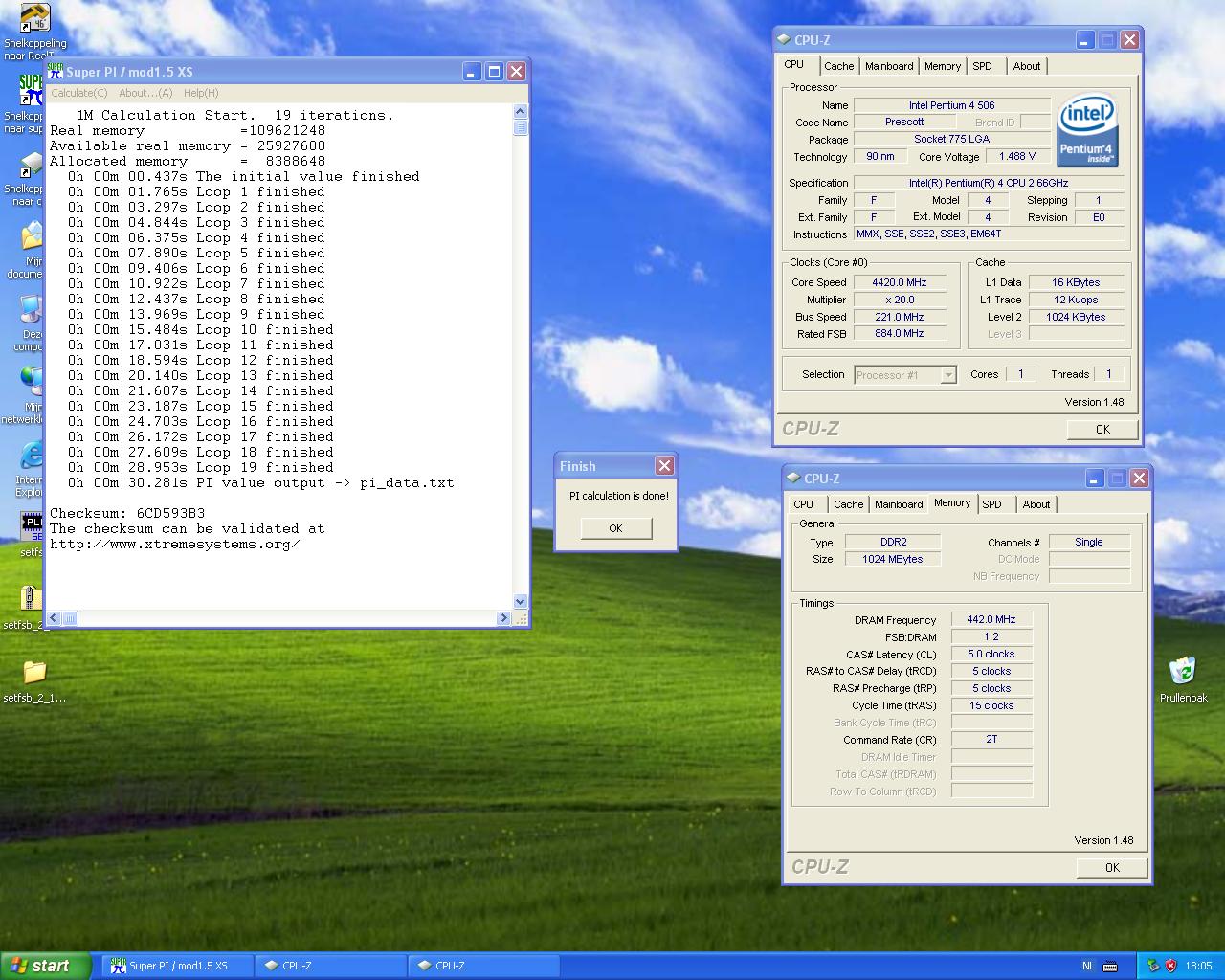This screenshot has width=1225, height=980.
Task: Open the Mijn documenten desktop icon
Action: pyautogui.click(x=33, y=236)
